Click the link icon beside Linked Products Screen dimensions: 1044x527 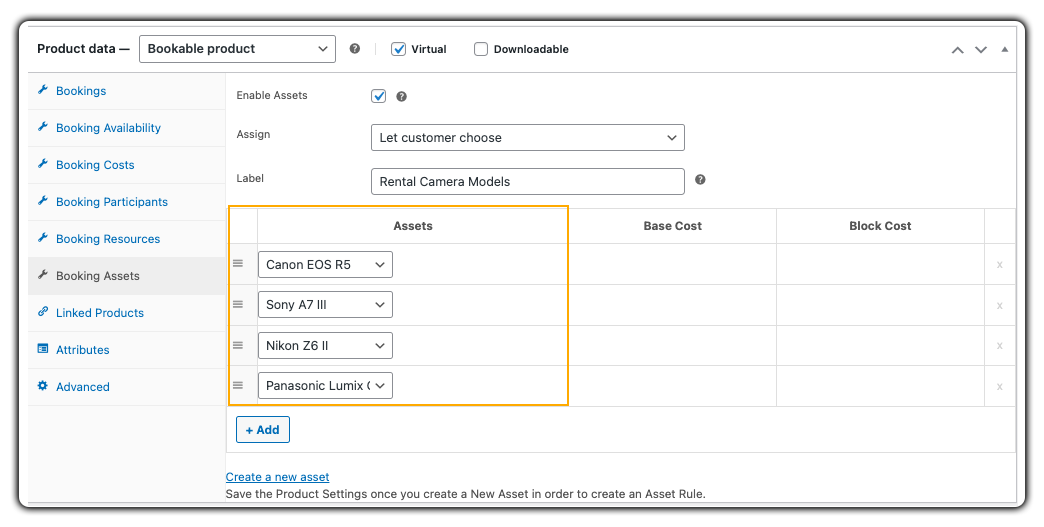pyautogui.click(x=43, y=311)
